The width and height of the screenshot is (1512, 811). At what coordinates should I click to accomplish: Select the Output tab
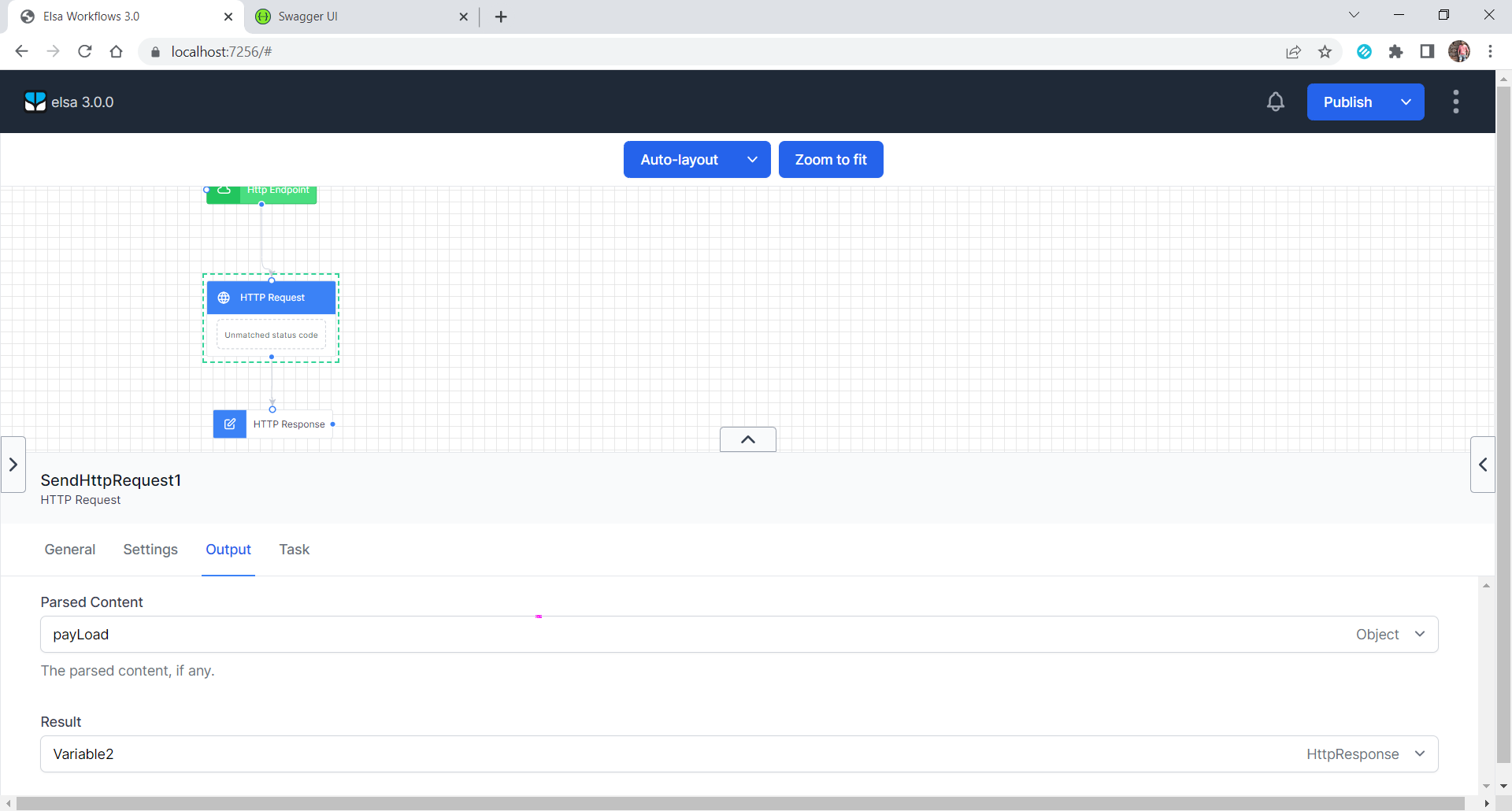point(228,550)
